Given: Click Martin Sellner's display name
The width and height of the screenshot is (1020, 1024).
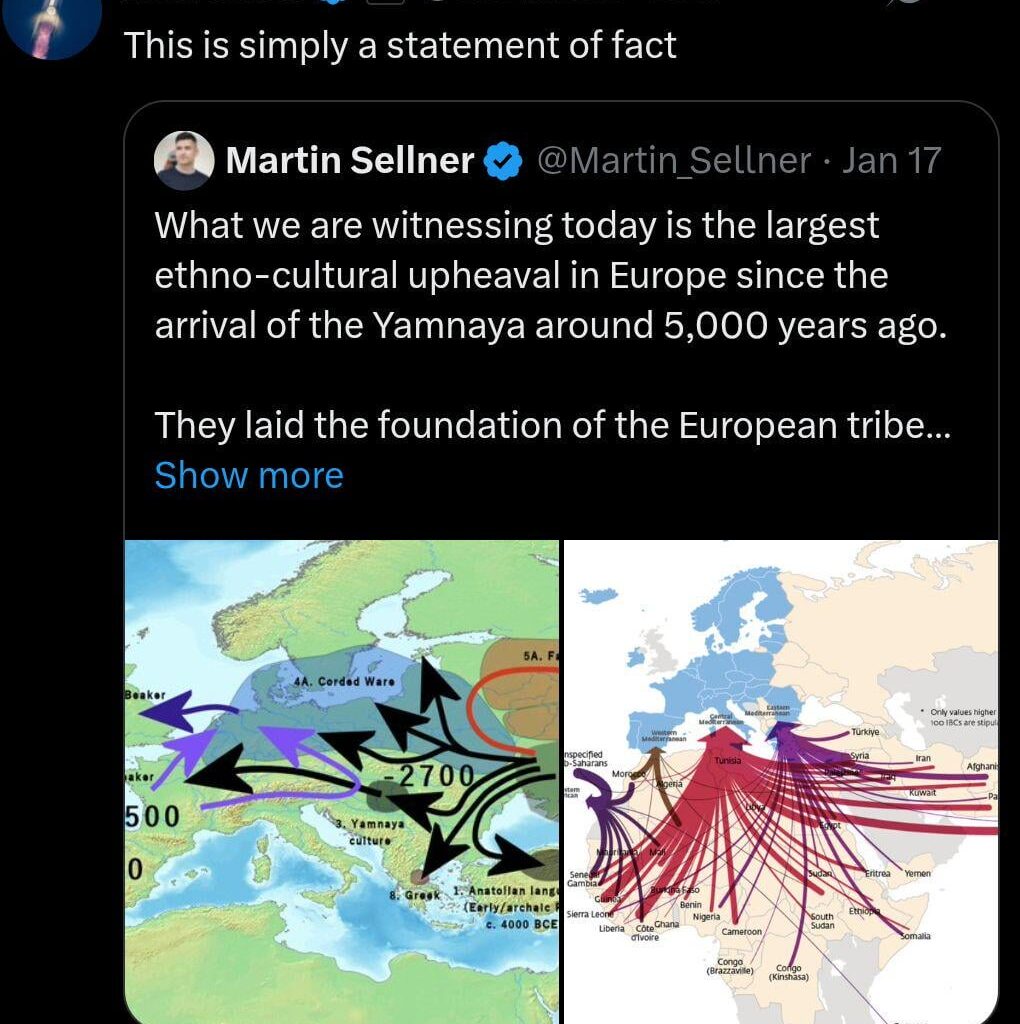Looking at the screenshot, I should point(348,160).
